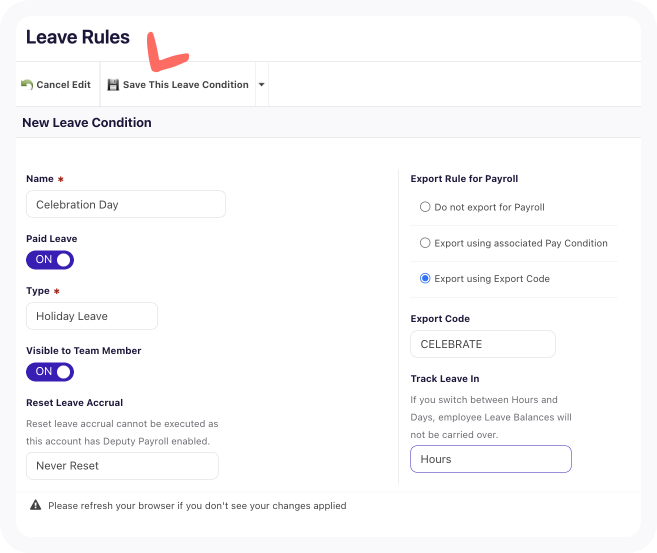Click the warning triangle icon
The image size is (657, 553).
[x=36, y=505]
